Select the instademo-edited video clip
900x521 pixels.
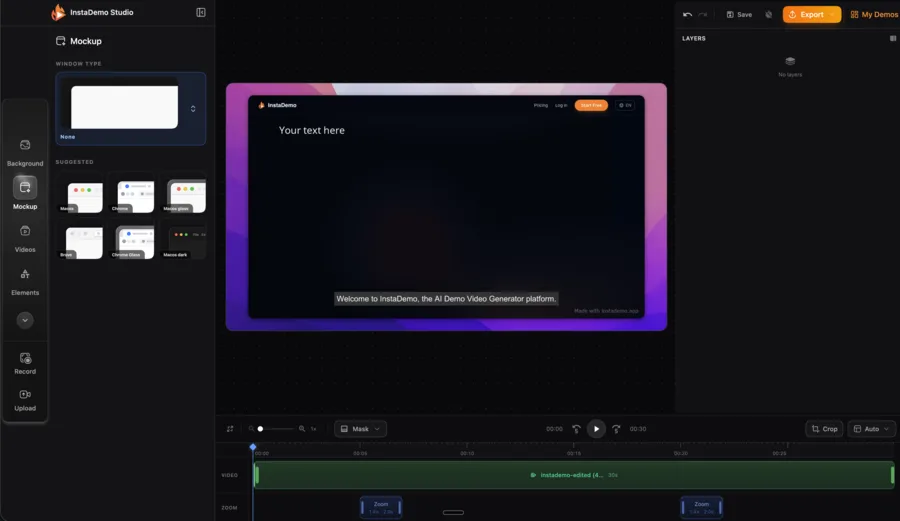[574, 475]
